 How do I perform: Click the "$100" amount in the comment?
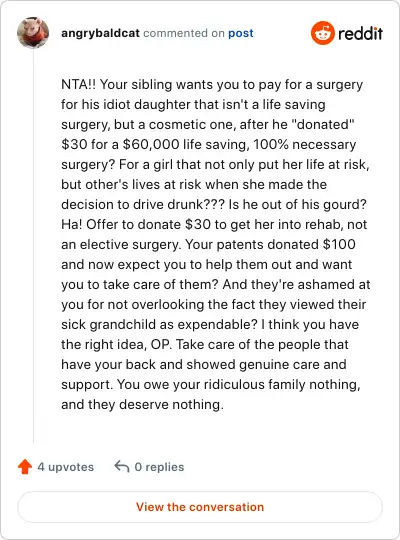[x=339, y=245]
